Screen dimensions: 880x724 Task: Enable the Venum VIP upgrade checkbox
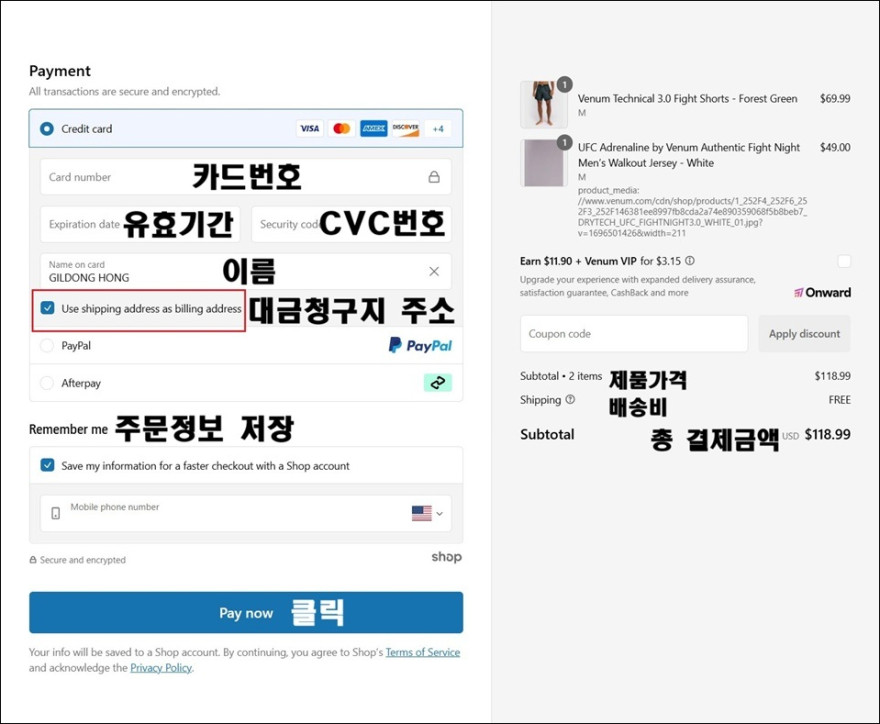(844, 261)
